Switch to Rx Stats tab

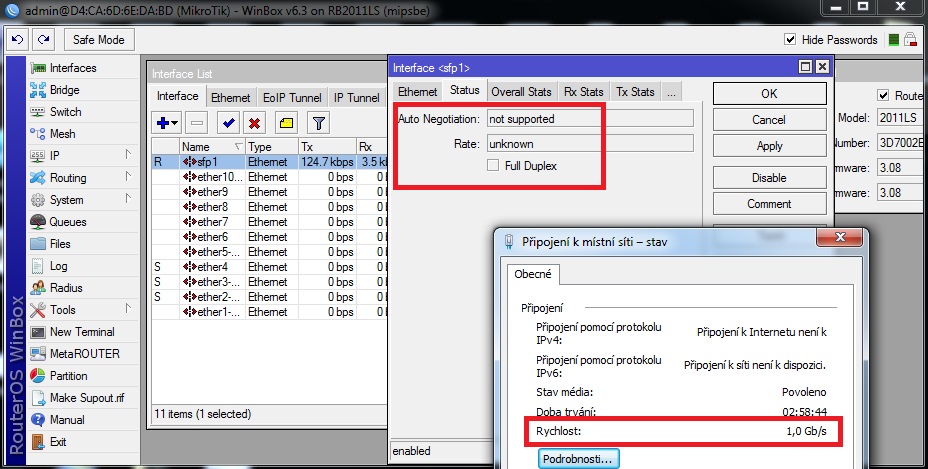(x=584, y=92)
